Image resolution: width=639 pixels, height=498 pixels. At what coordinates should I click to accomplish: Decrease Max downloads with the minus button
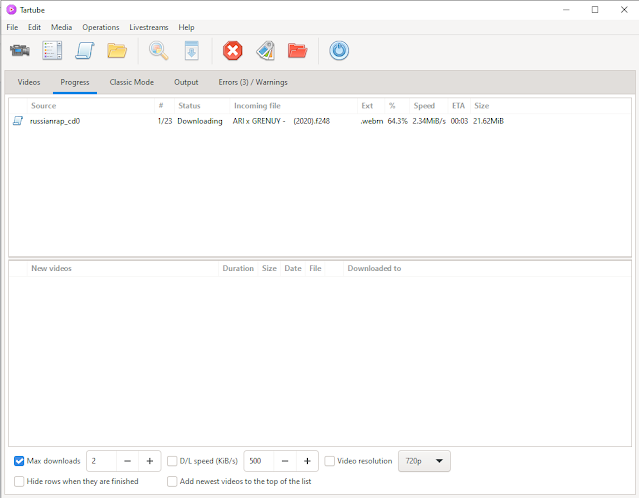point(128,461)
